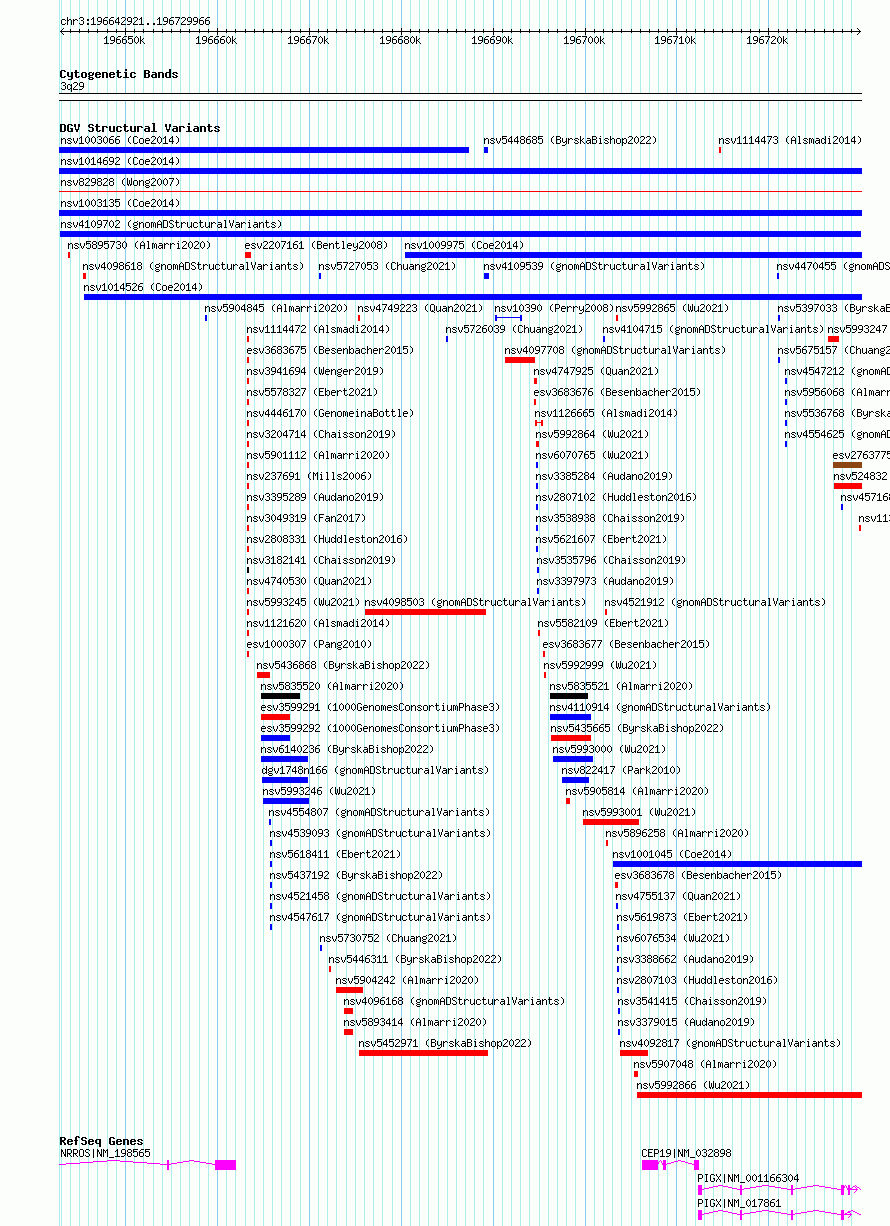
Task: Select nsv4749223 (Quan2021) variant
Action: 420,309
